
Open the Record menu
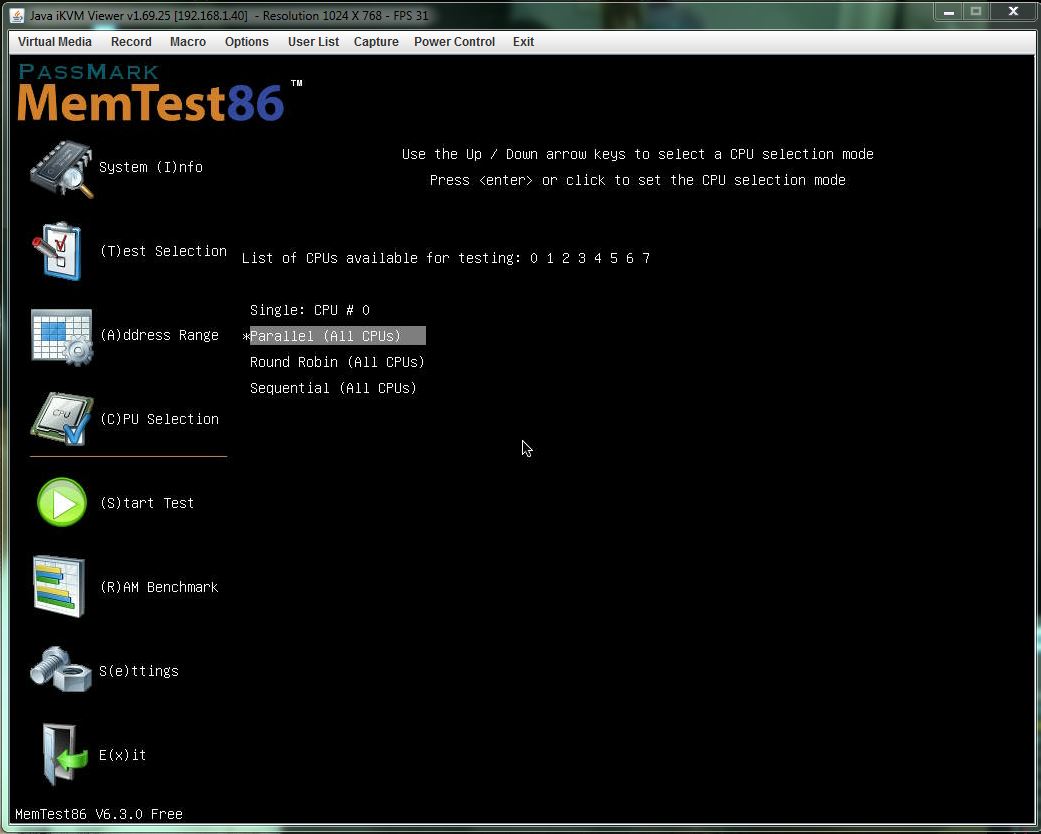(131, 42)
